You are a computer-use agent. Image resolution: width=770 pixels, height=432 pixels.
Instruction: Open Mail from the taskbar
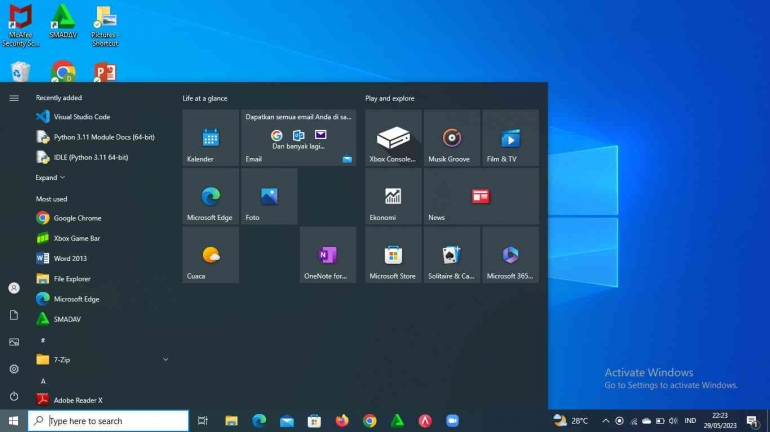(287, 421)
